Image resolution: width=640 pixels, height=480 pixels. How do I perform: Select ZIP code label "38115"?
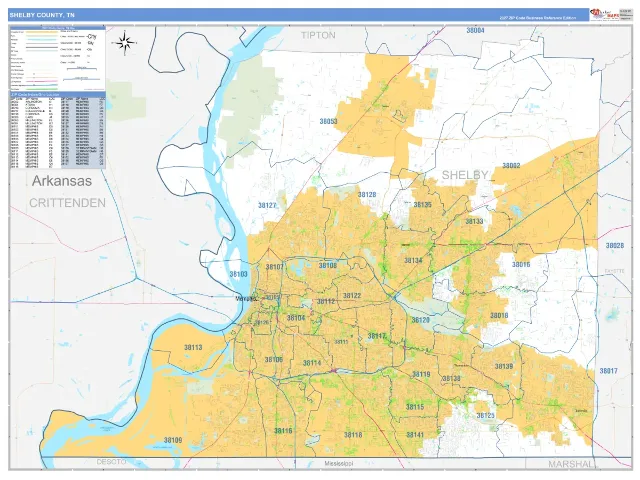coord(415,407)
